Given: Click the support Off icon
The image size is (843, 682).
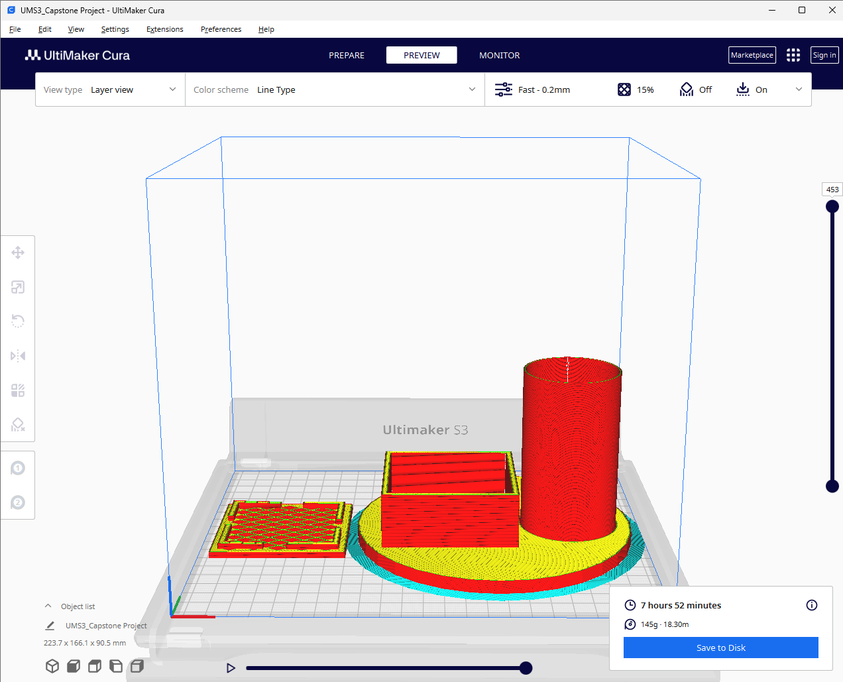Looking at the screenshot, I should [x=687, y=90].
